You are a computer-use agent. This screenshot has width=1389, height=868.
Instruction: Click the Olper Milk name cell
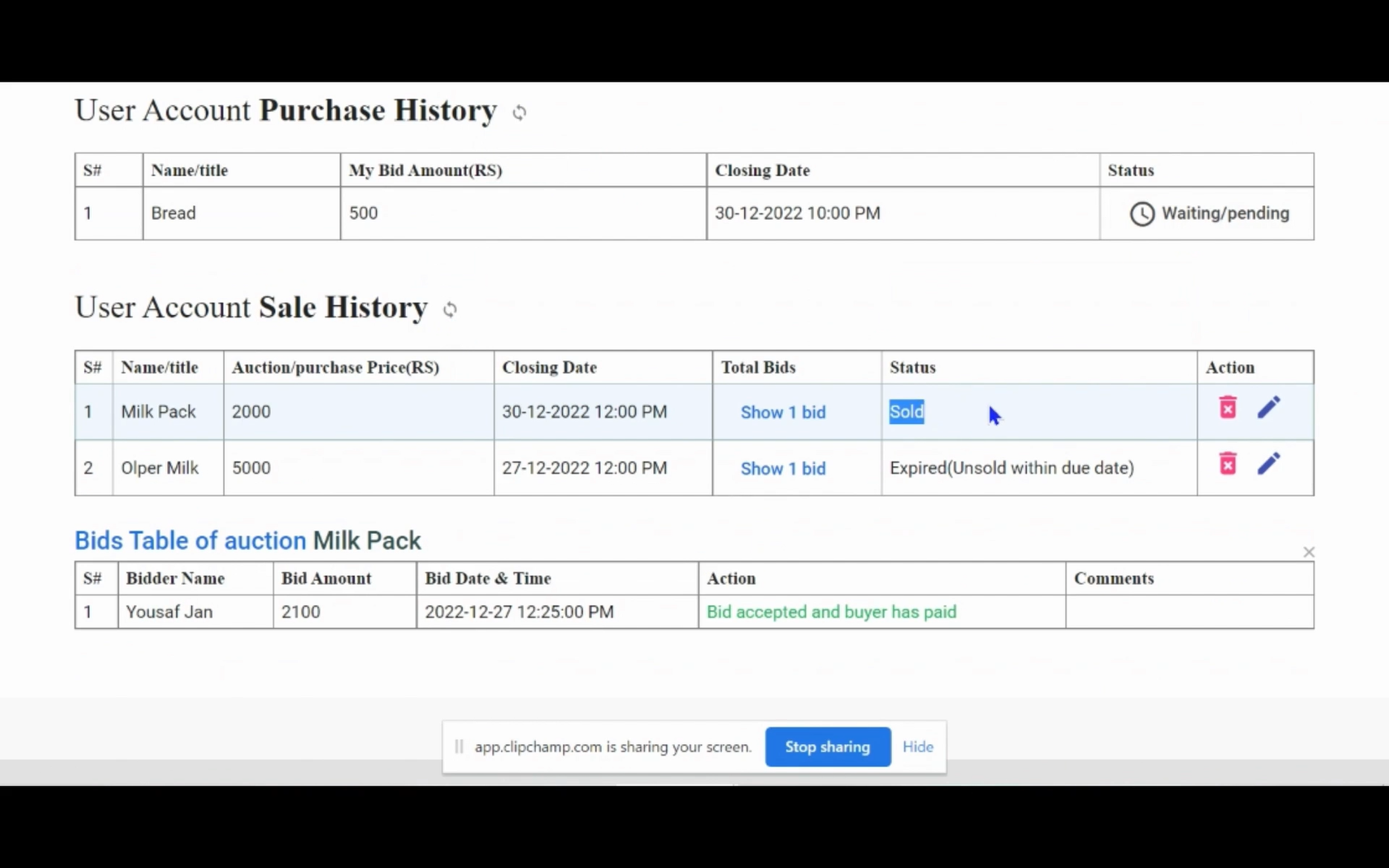[x=160, y=468]
